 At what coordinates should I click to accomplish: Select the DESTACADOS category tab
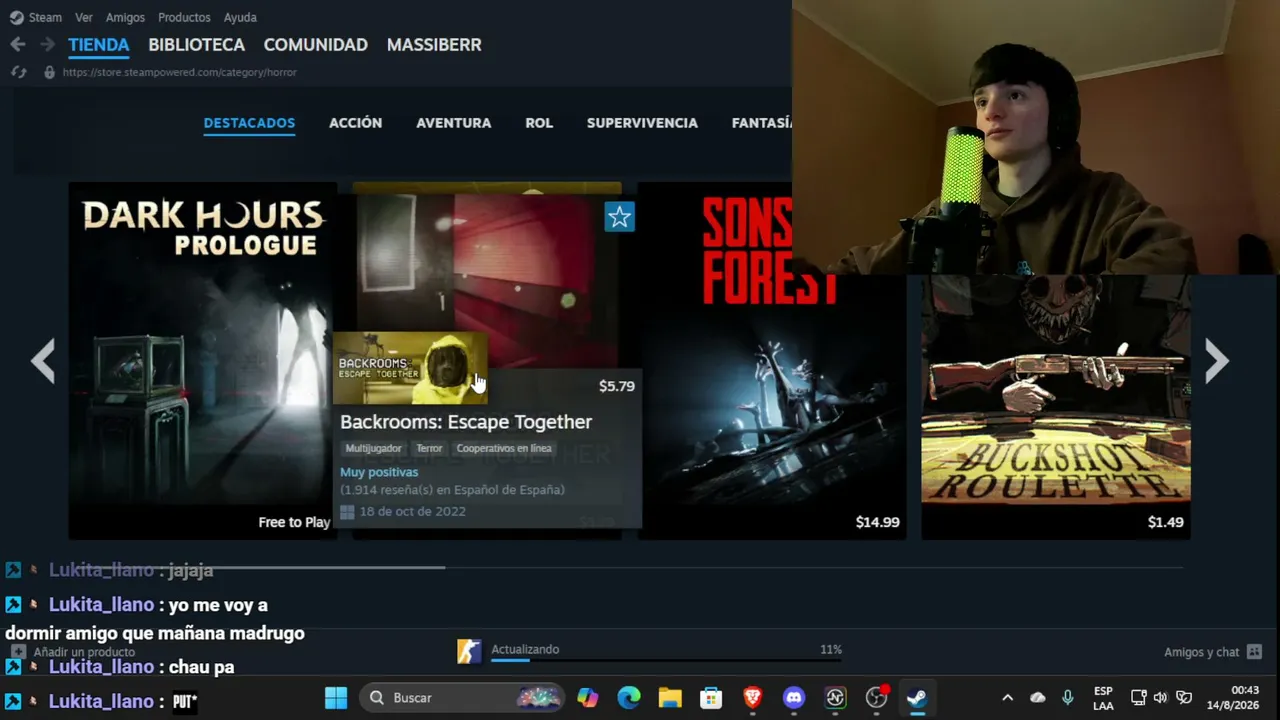249,123
